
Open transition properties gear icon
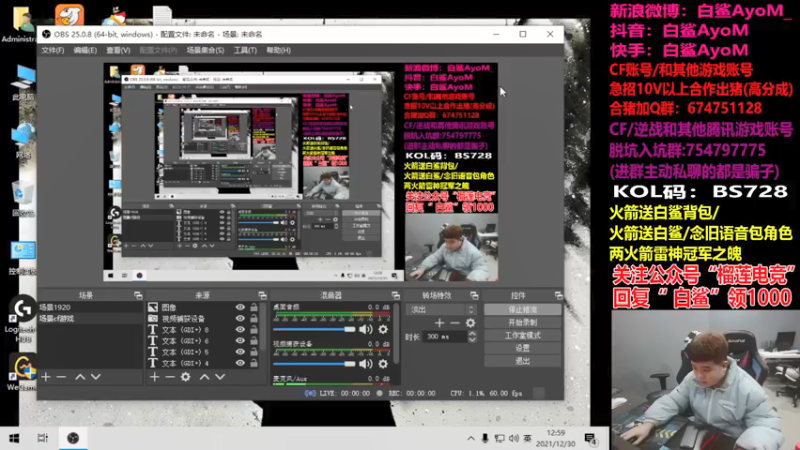[x=470, y=323]
